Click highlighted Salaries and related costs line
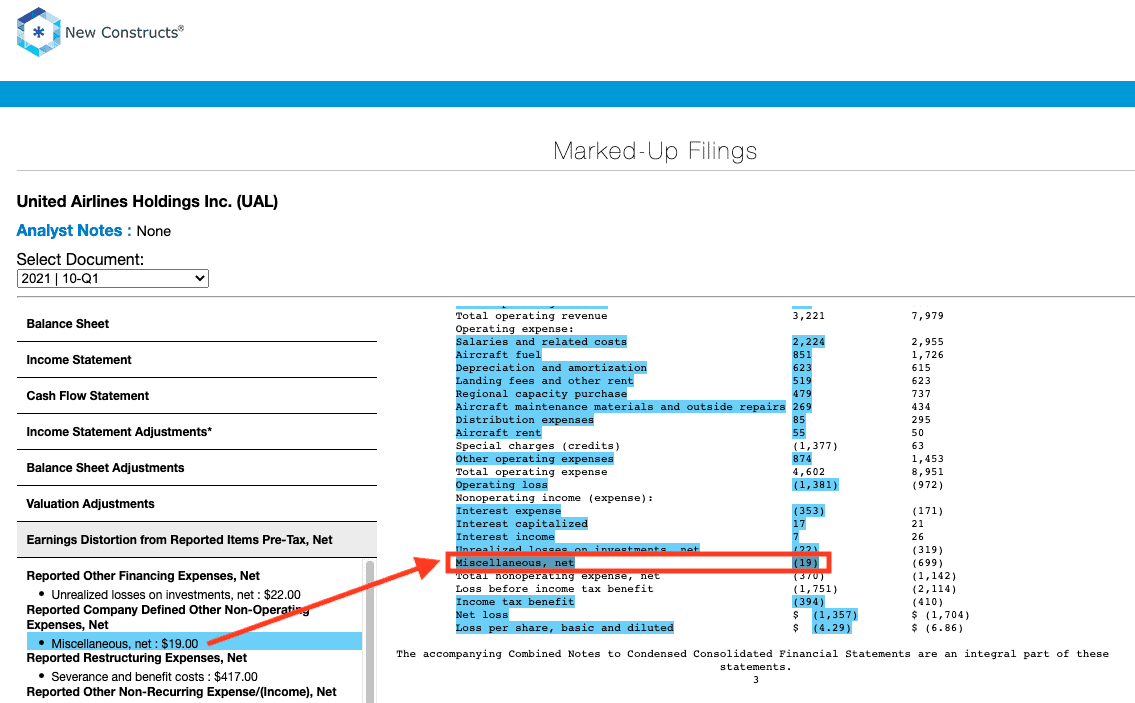This screenshot has width=1135, height=703. coord(541,342)
